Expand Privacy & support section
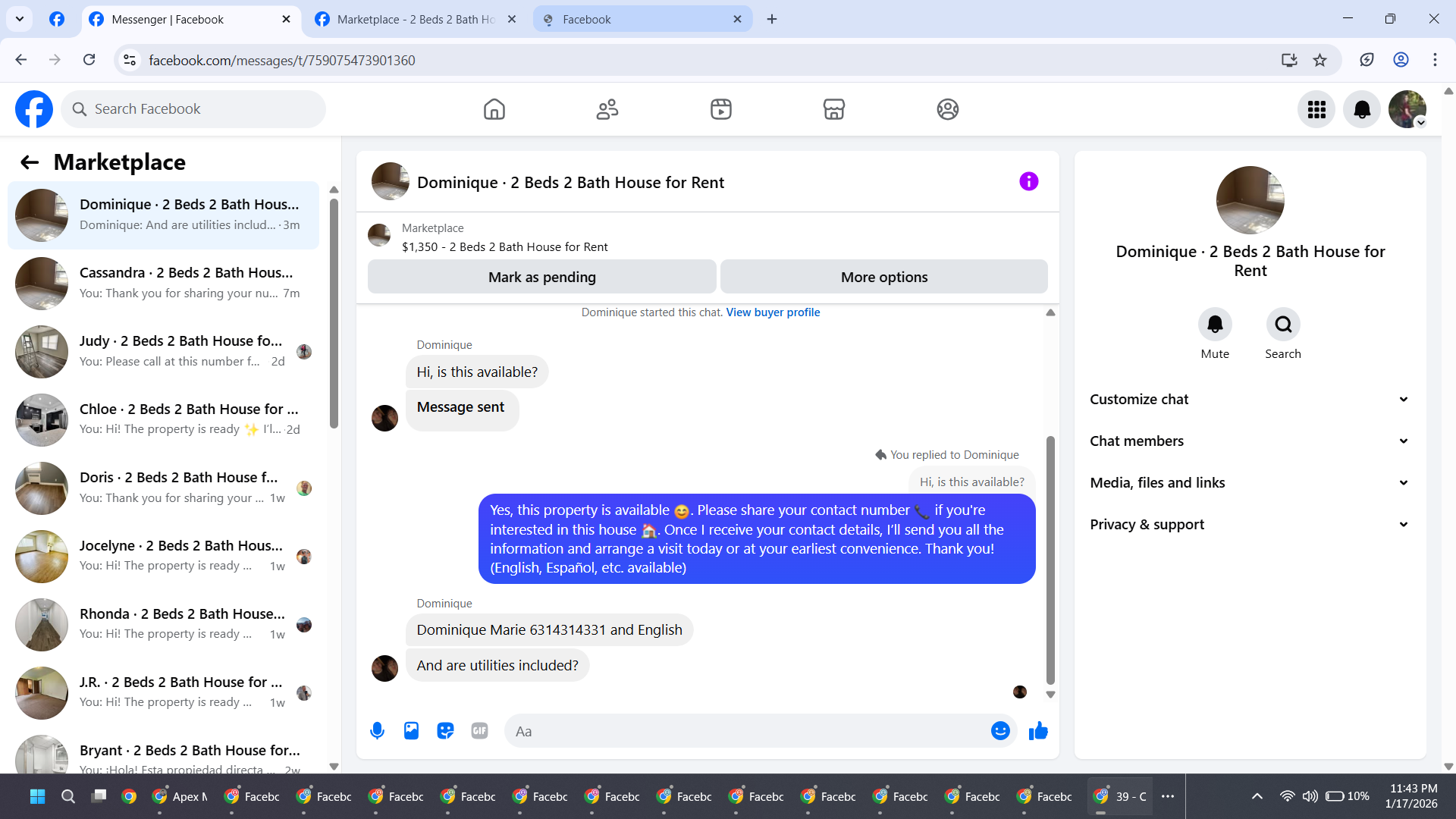 [x=1250, y=525]
